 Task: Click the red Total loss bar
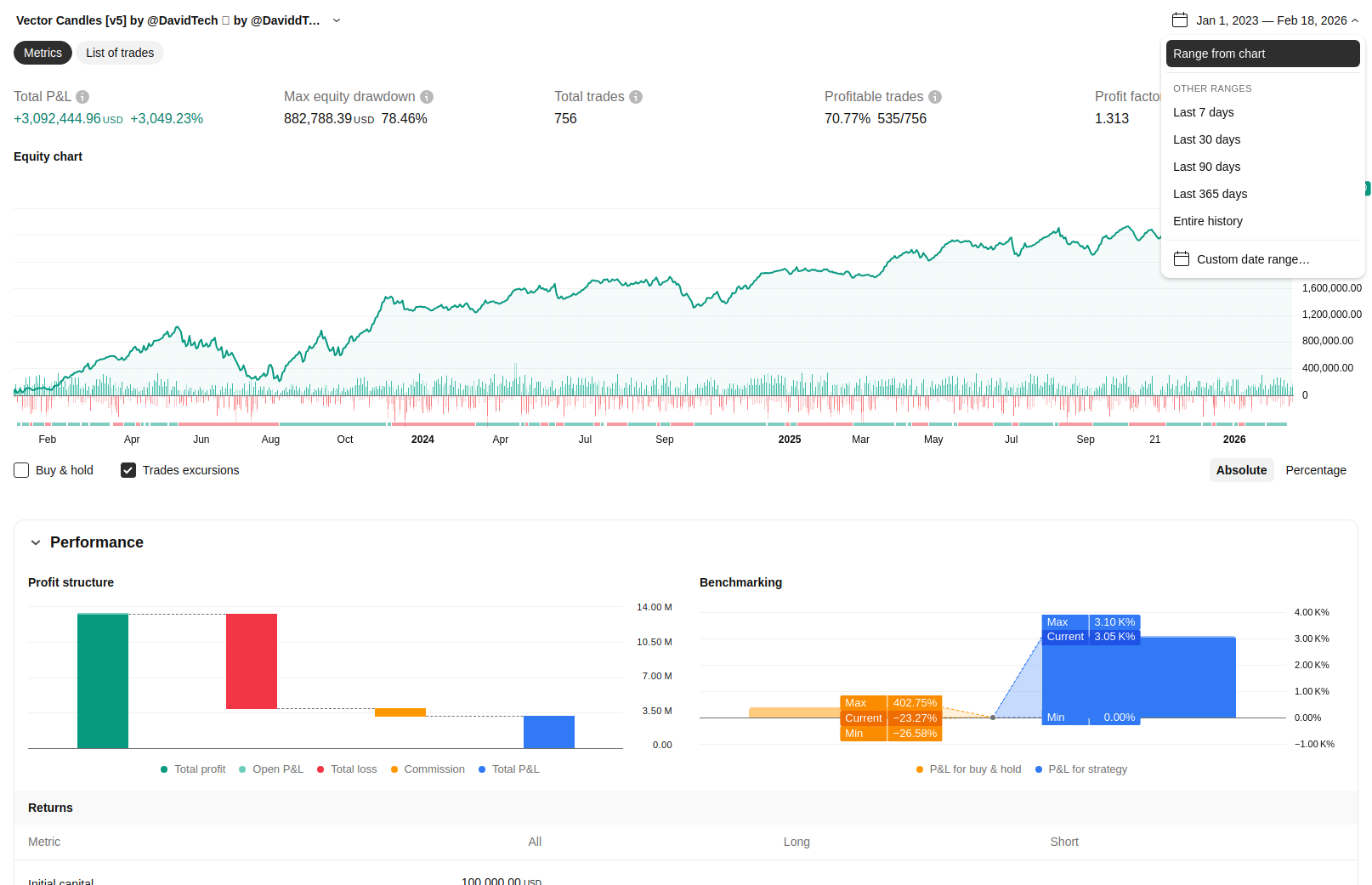coord(252,661)
